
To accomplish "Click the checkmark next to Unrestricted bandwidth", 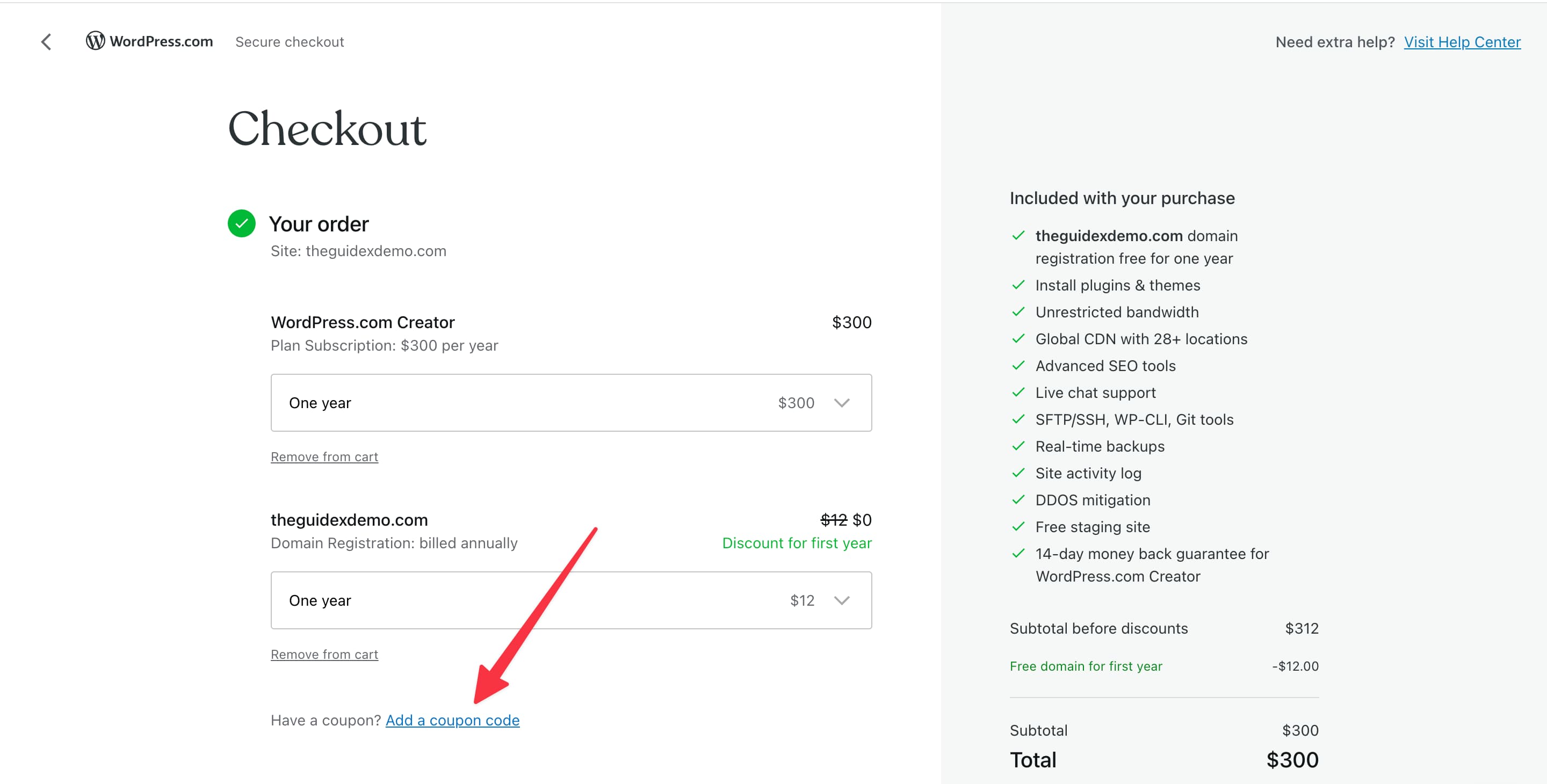I will 1019,311.
